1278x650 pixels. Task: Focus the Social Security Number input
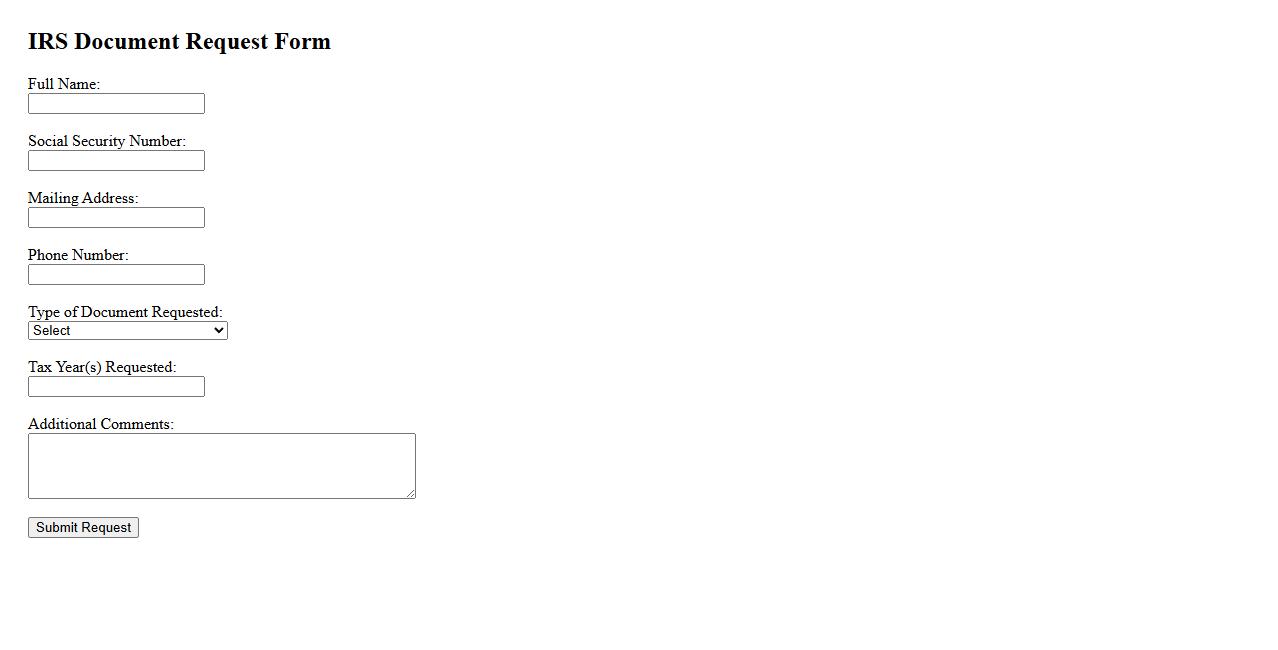(x=116, y=161)
